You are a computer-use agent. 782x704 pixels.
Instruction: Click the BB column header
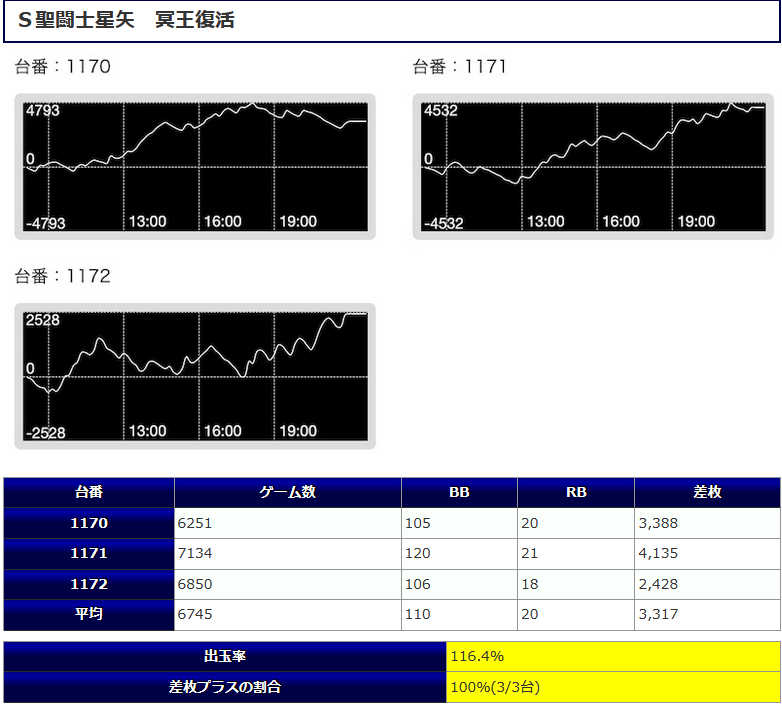459,492
